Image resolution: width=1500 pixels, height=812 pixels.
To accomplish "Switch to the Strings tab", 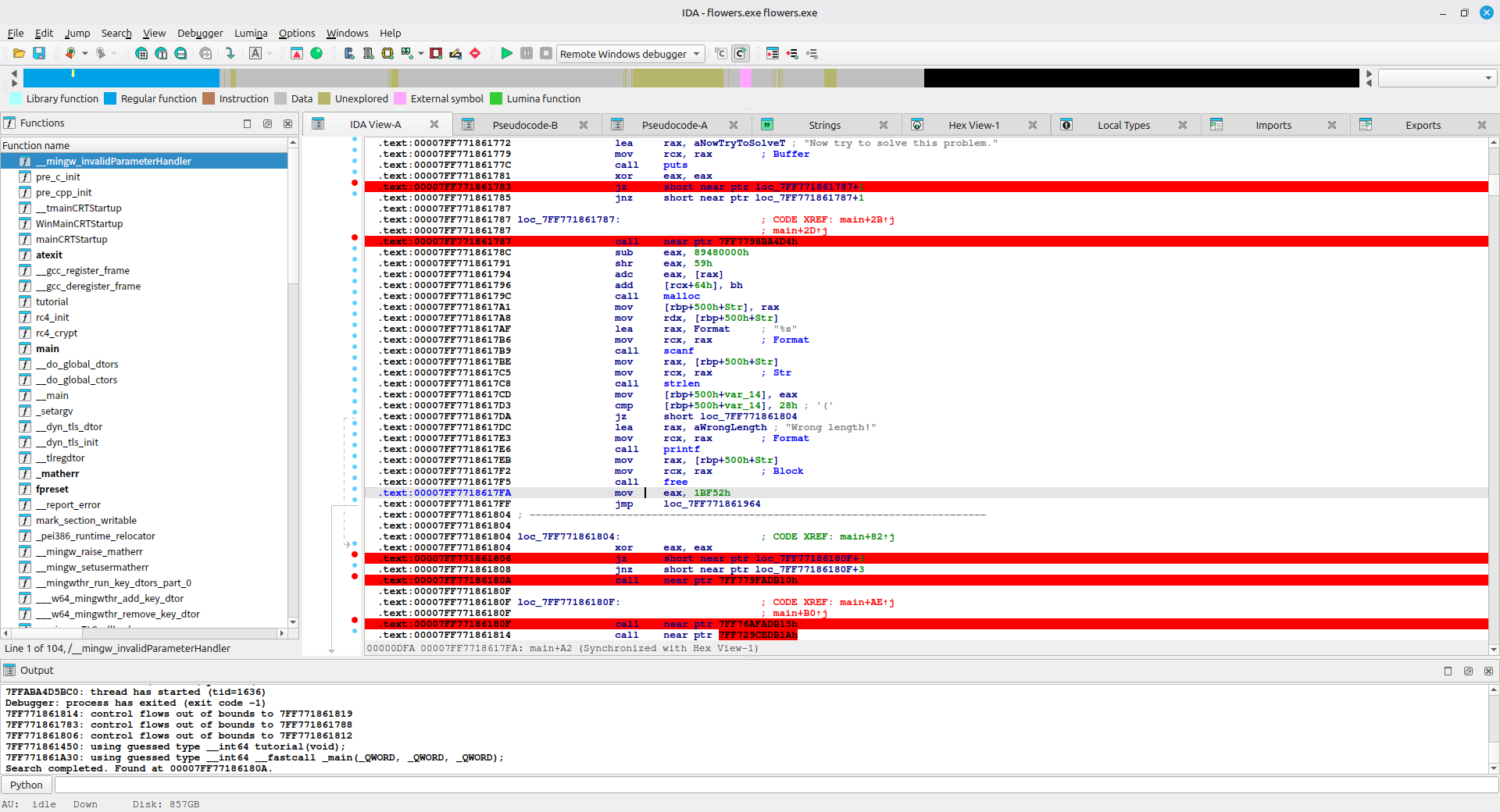I will click(824, 125).
